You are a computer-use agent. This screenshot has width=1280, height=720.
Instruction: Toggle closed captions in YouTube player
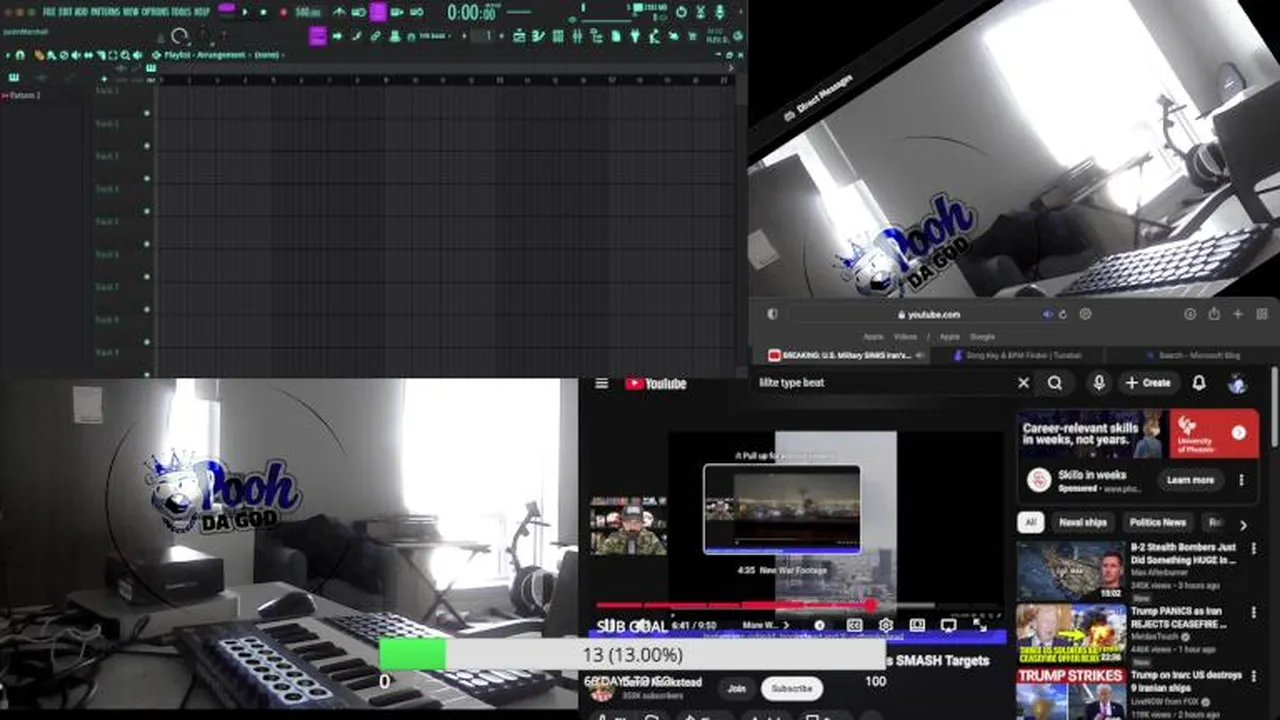[x=854, y=625]
